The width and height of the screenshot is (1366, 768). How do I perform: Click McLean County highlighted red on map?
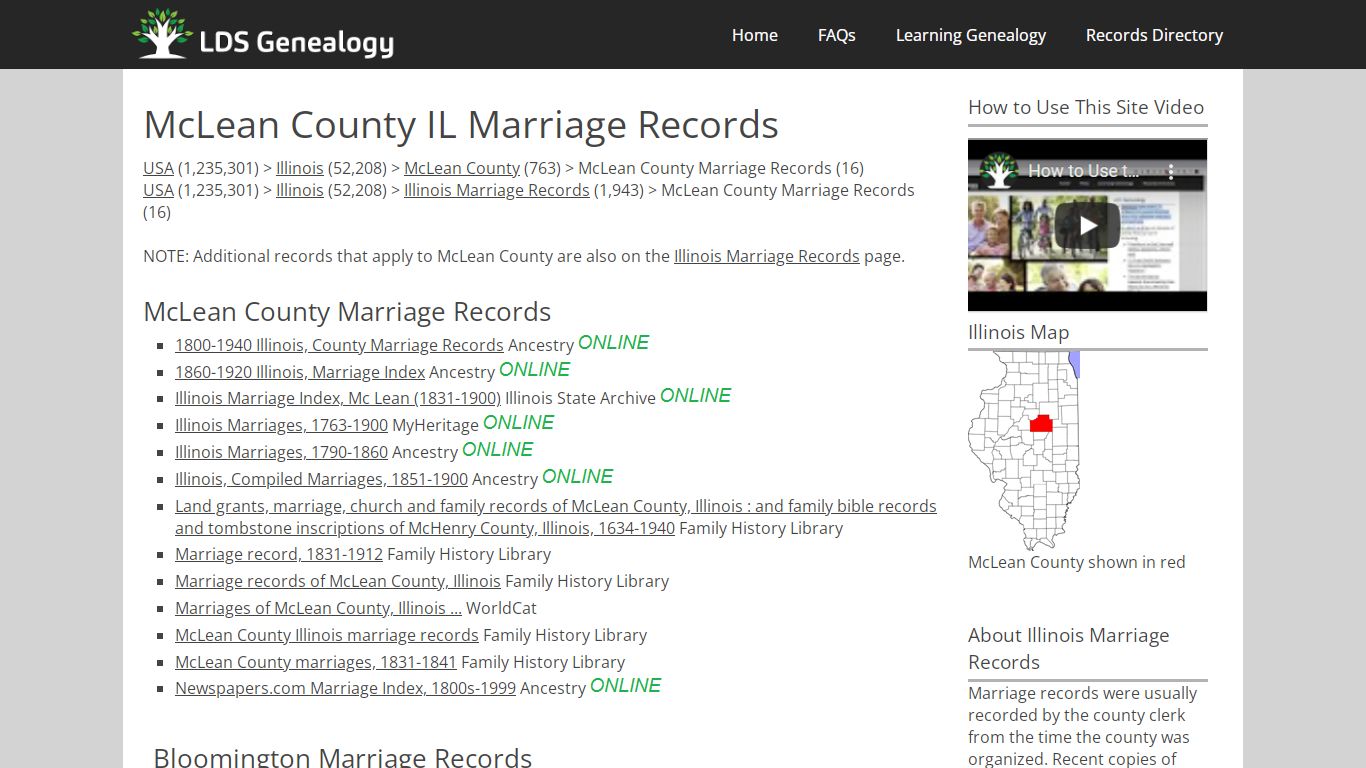[1041, 423]
